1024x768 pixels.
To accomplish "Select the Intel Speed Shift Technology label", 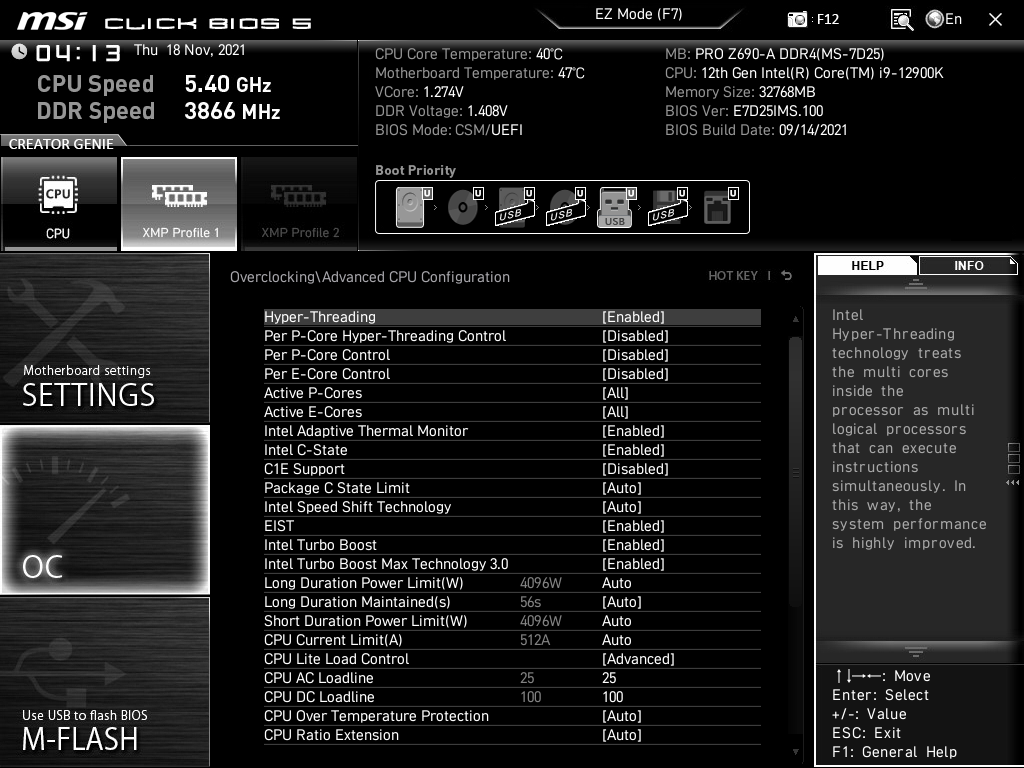I will pyautogui.click(x=357, y=507).
